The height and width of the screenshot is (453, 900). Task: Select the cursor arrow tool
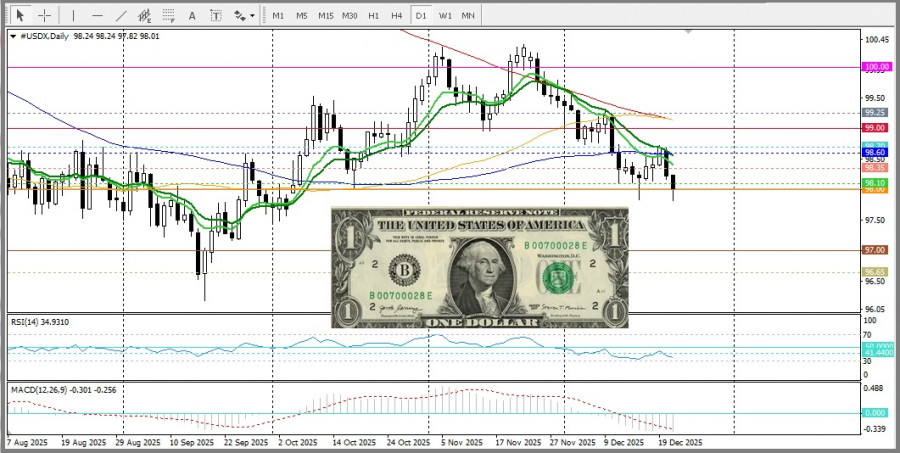19,15
